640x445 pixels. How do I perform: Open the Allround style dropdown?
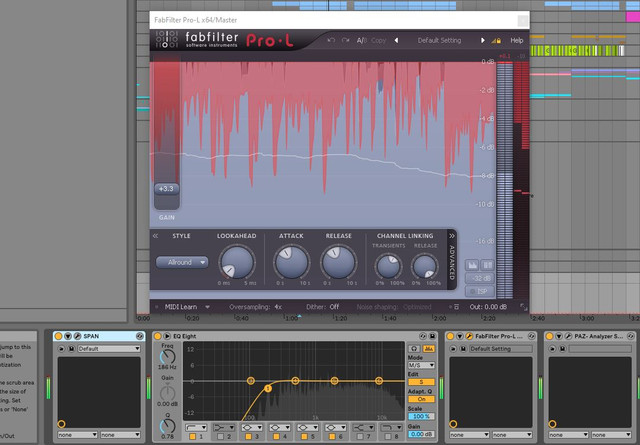pyautogui.click(x=182, y=262)
